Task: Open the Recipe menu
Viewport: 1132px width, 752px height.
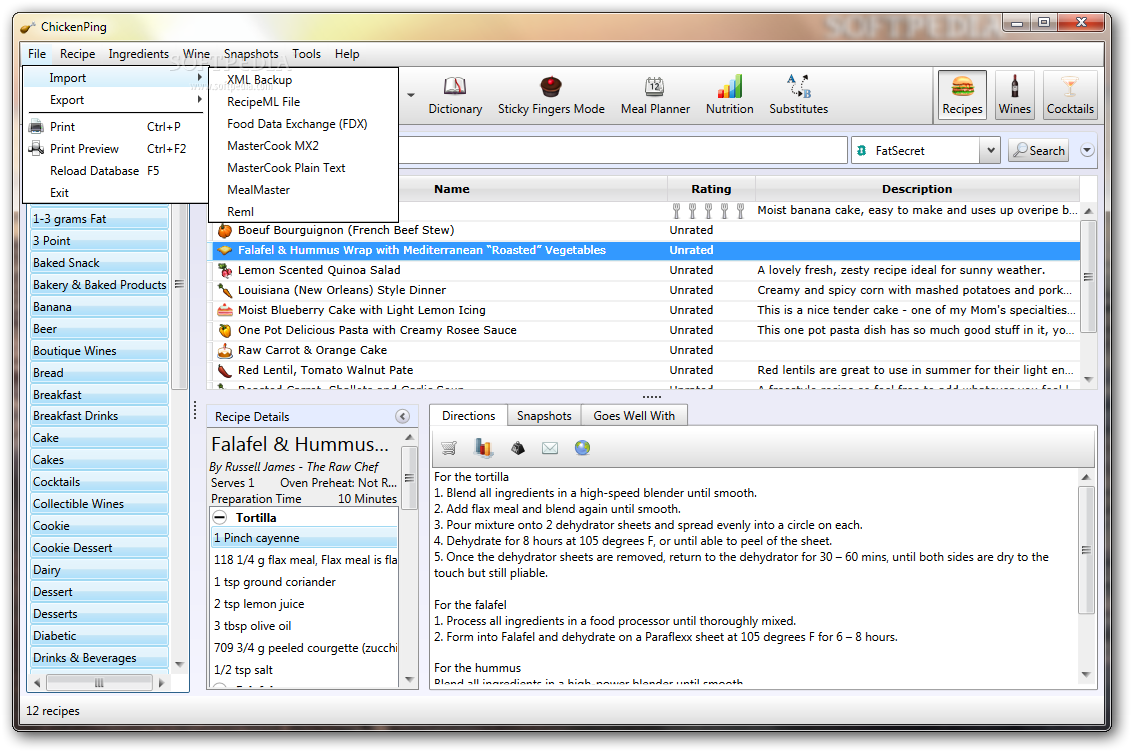Action: tap(77, 53)
